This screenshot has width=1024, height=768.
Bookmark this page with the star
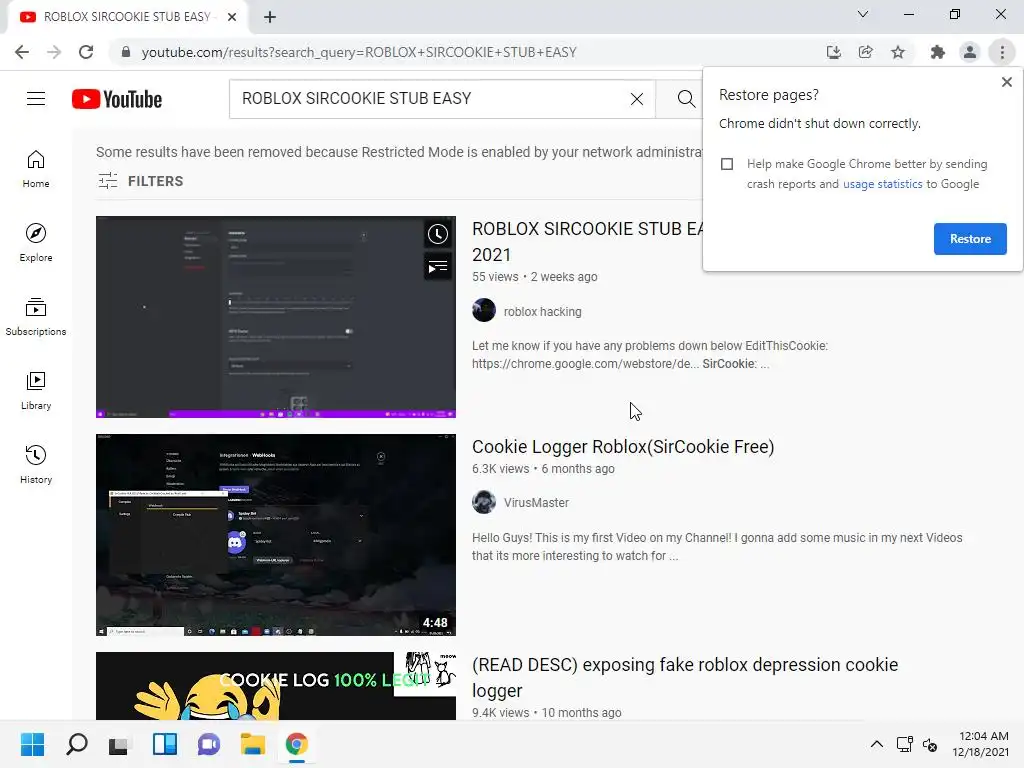point(898,52)
